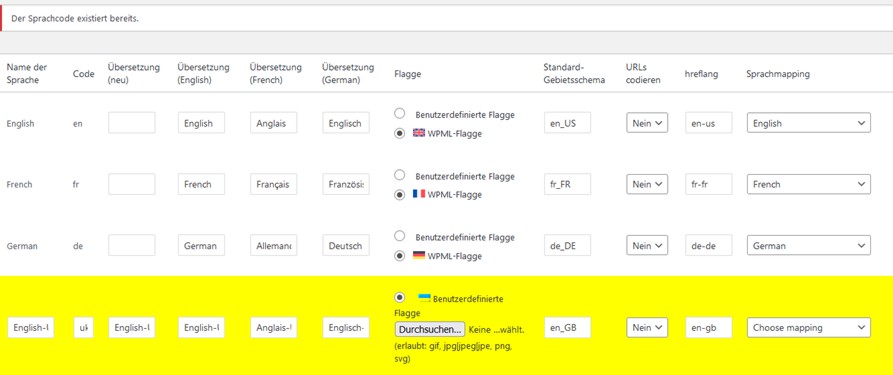The image size is (893, 375).
Task: Click English translation field containing 'French'
Action: (201, 184)
